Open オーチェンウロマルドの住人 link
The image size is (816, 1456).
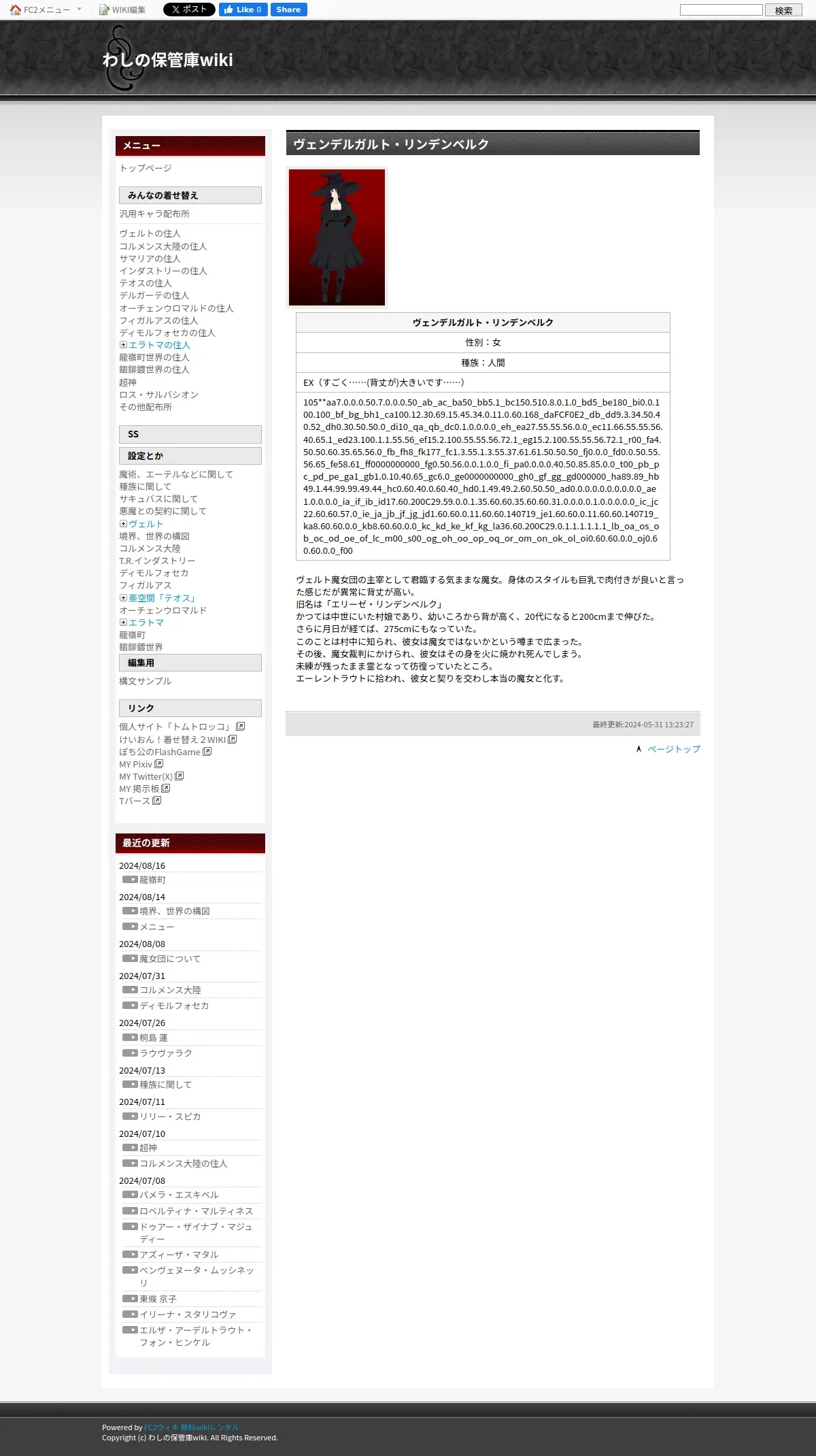click(176, 308)
